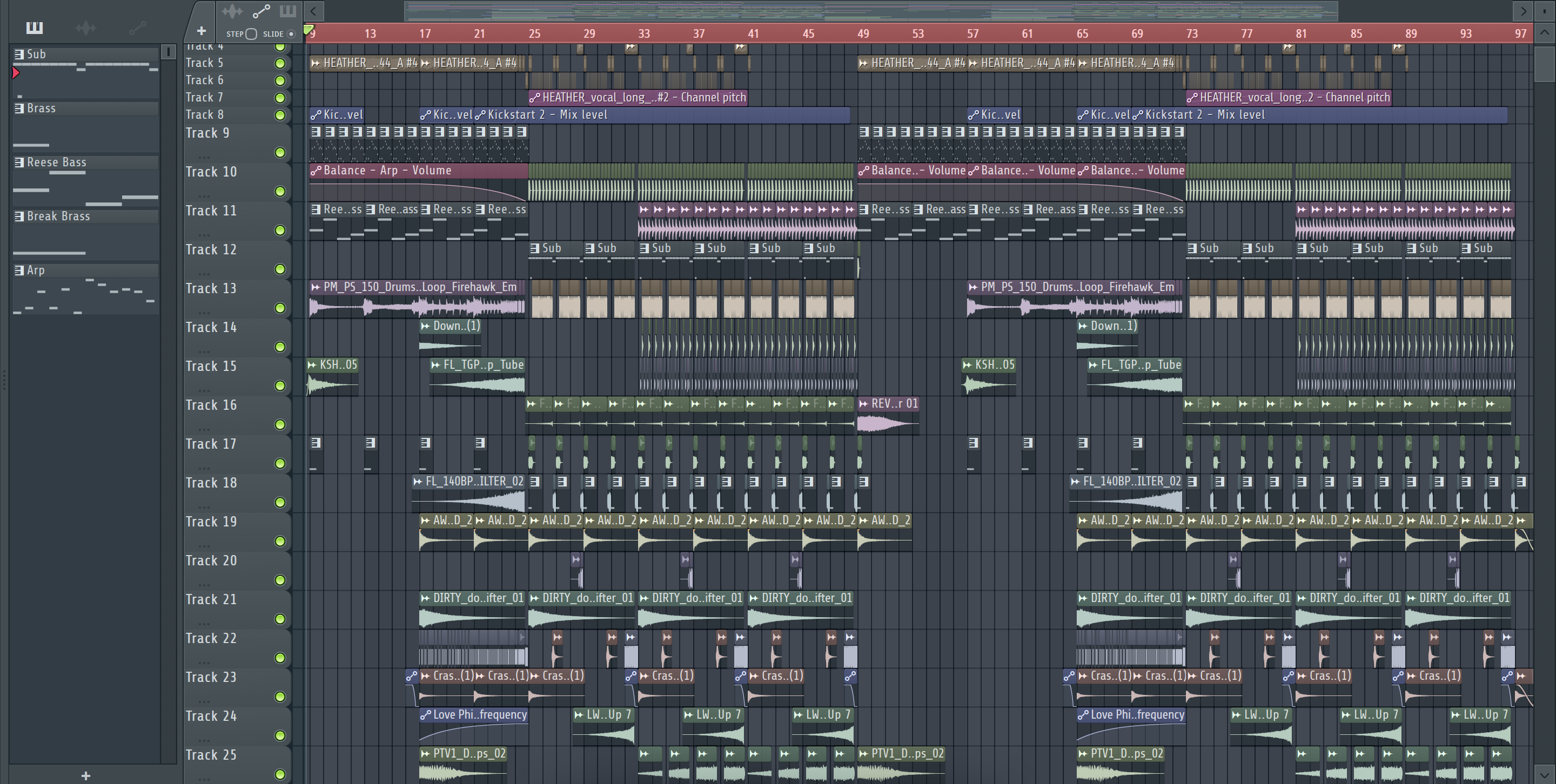1556x784 pixels.
Task: Click bar 25 in the timeline ruler
Action: [x=534, y=34]
